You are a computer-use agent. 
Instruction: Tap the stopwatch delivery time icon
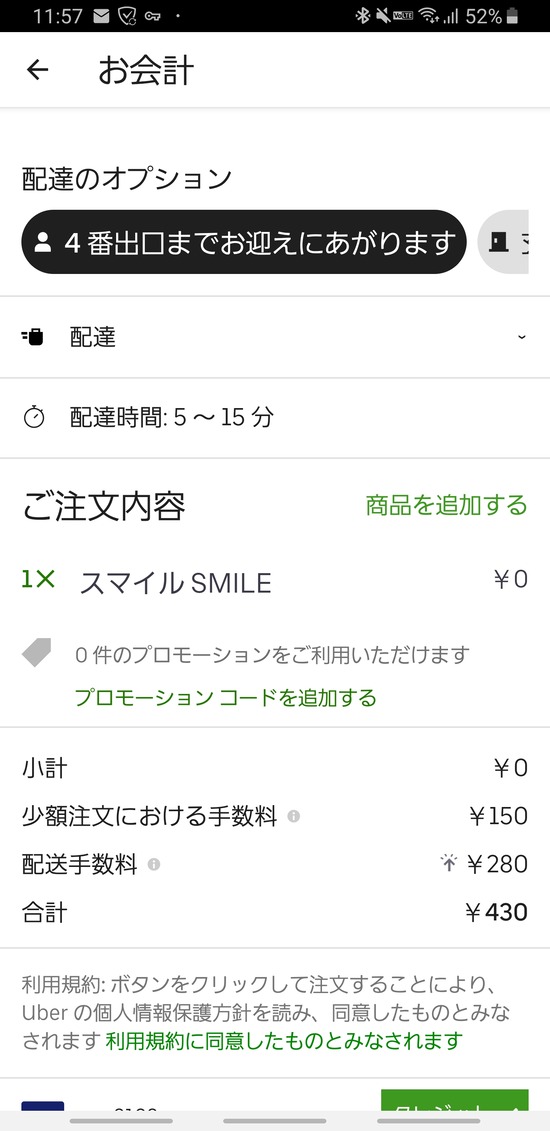(34, 417)
